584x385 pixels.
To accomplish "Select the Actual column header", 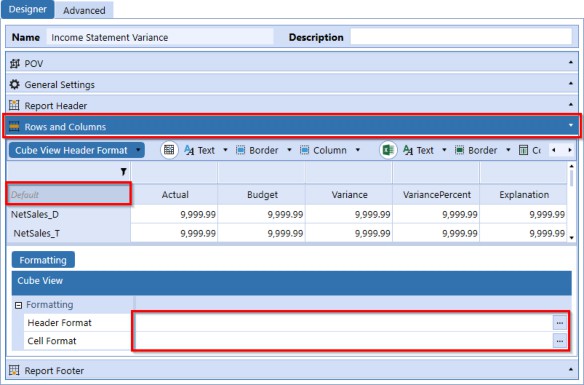I will point(175,194).
